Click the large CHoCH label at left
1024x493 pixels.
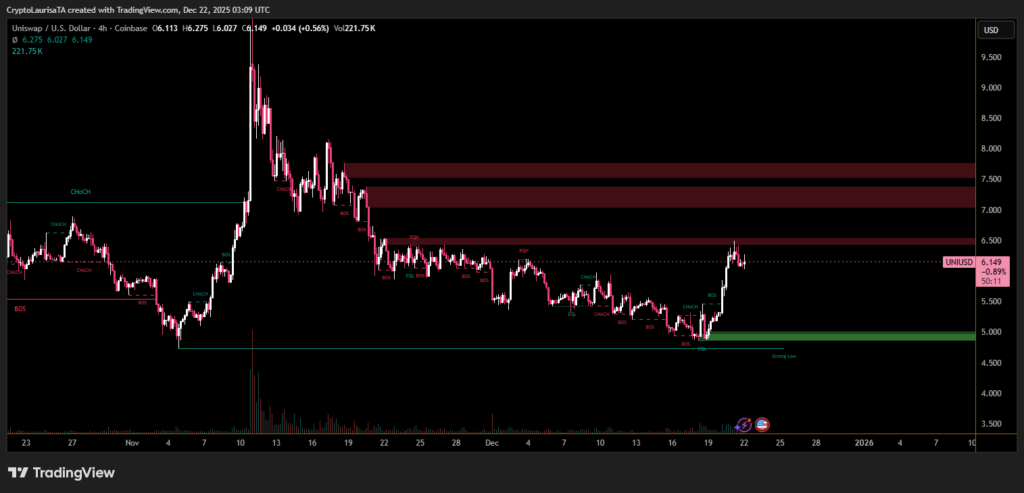(82, 193)
